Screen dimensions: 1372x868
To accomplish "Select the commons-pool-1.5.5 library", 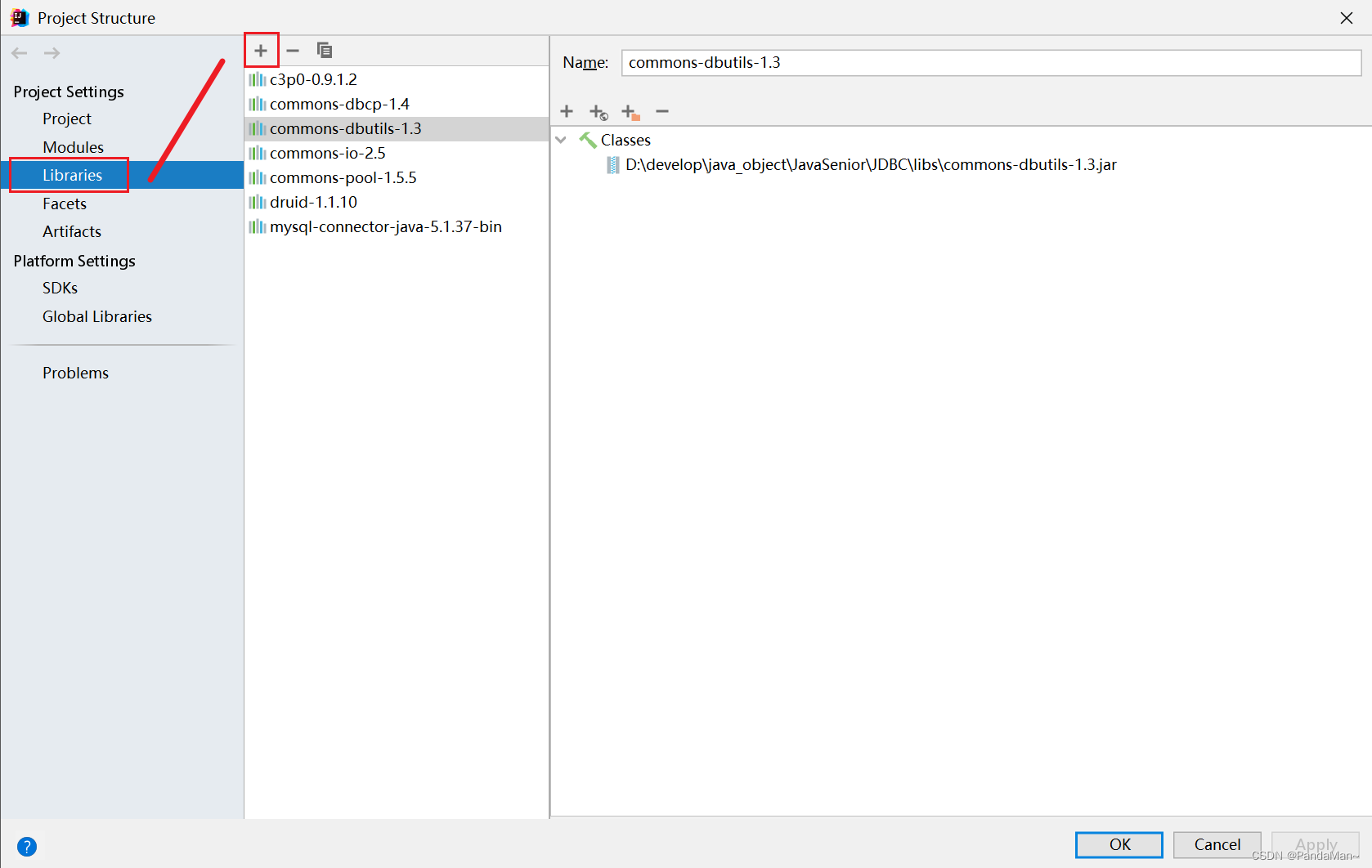I will [x=397, y=177].
